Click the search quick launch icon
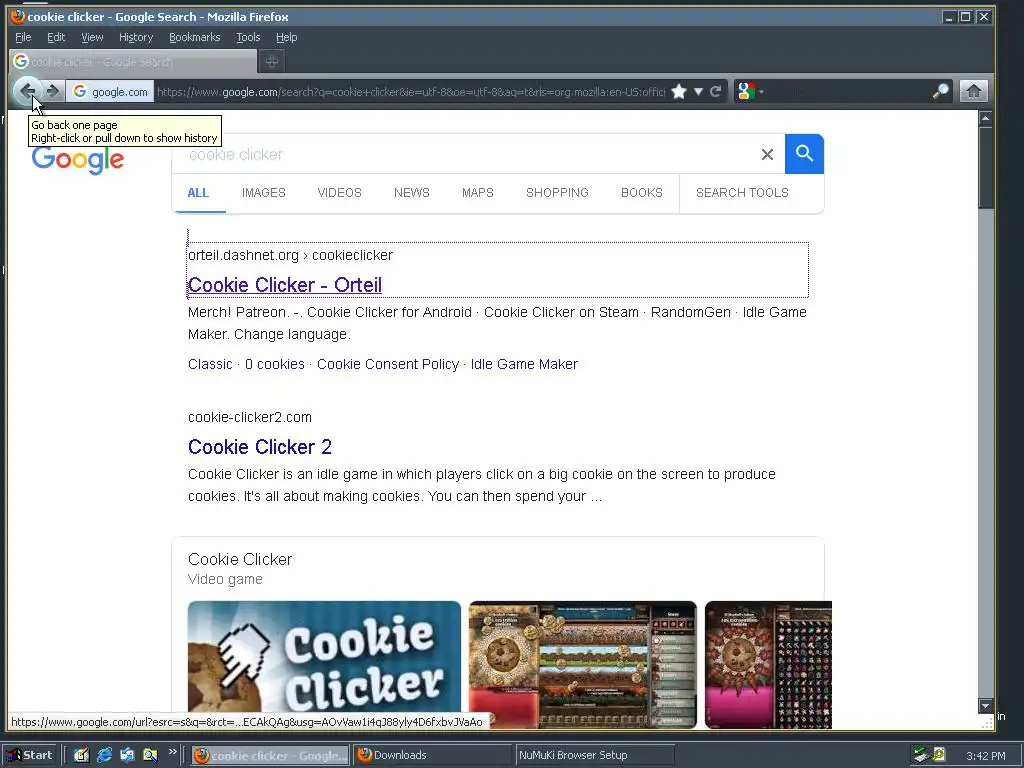This screenshot has width=1024, height=768. 150,755
